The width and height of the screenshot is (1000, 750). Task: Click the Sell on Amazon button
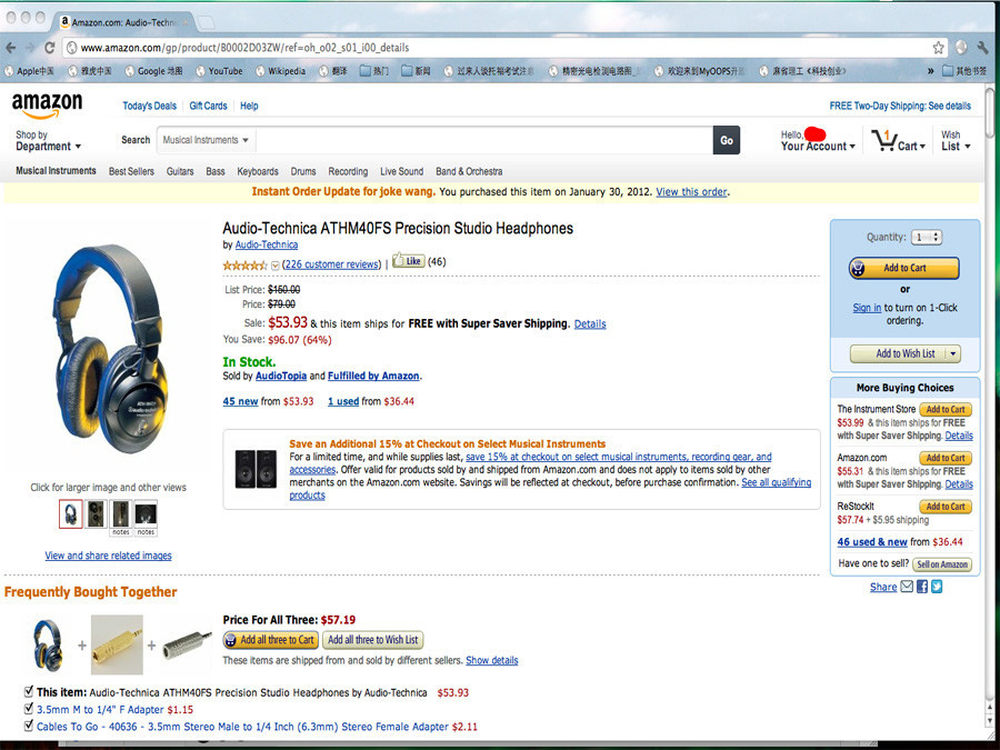pos(943,564)
